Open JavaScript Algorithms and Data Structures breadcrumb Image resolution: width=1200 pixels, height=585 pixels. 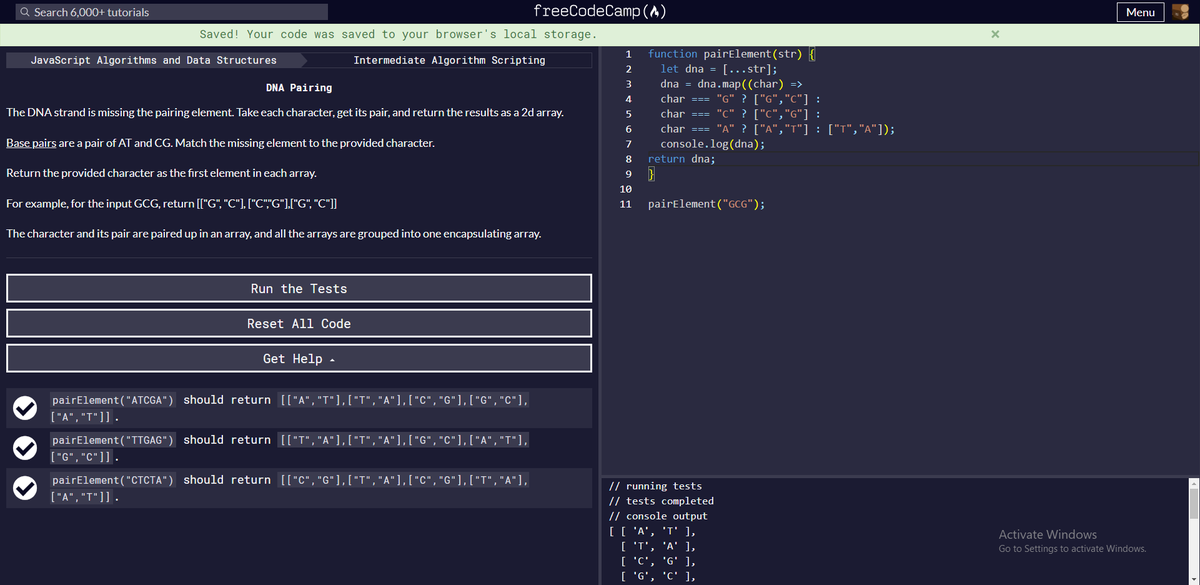154,60
